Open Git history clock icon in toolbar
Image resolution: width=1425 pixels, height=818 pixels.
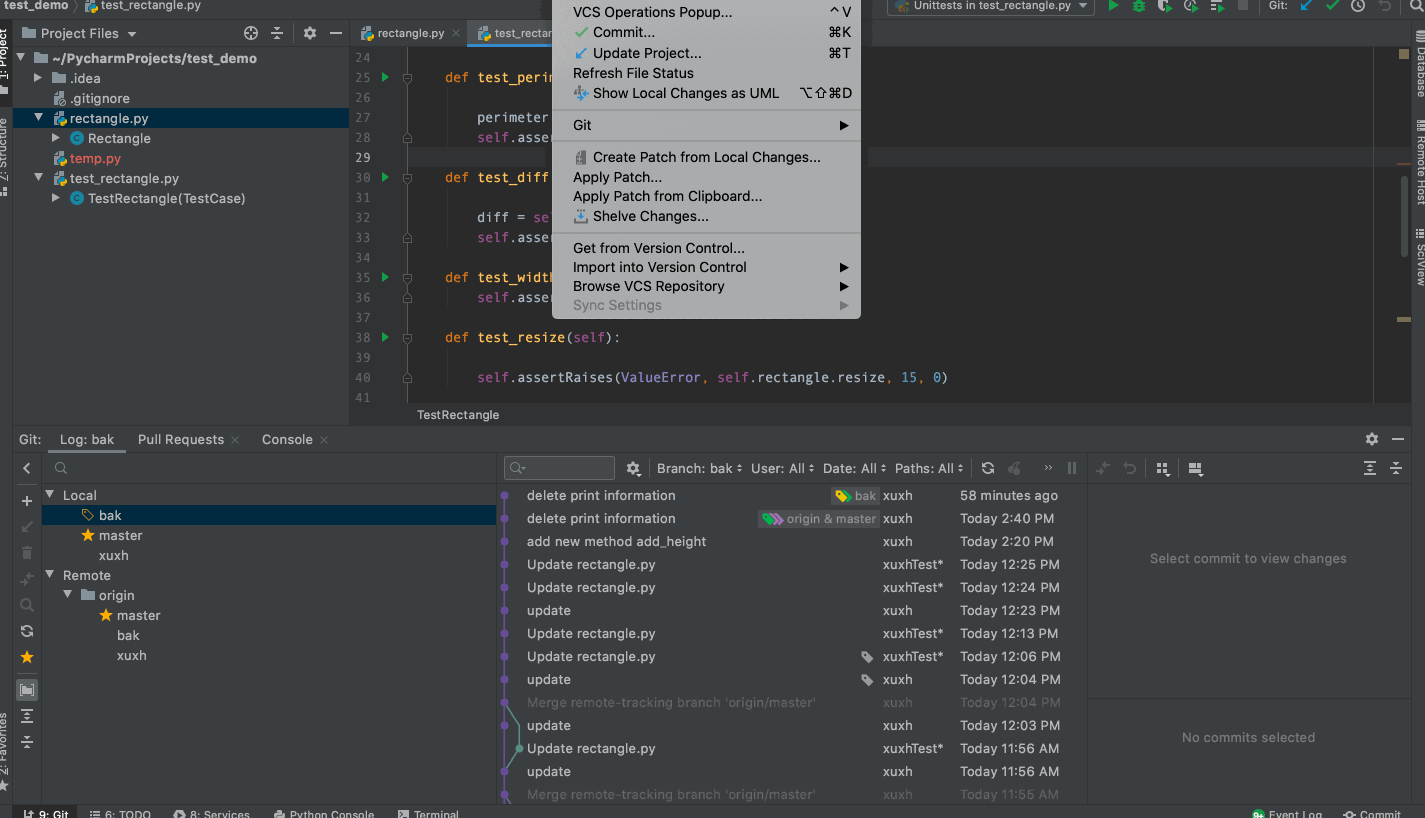coord(1358,6)
